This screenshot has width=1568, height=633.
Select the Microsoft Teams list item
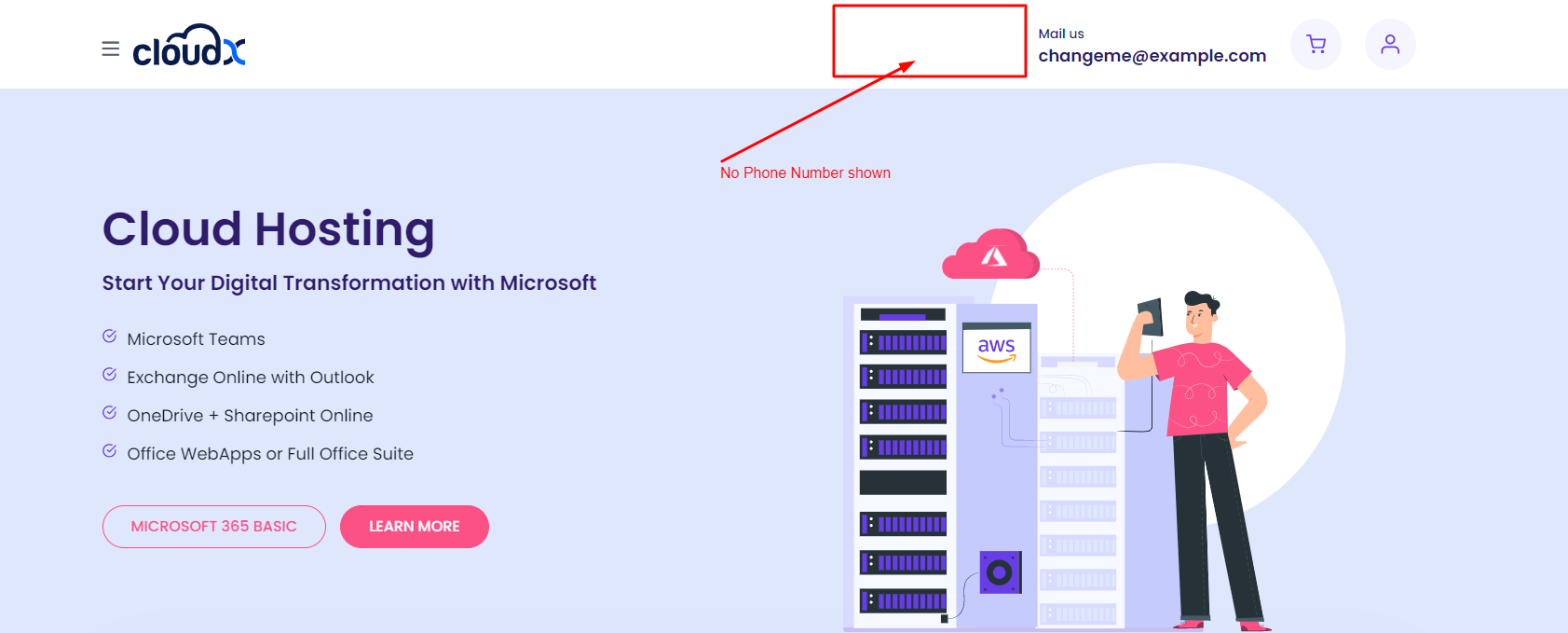[x=196, y=339]
